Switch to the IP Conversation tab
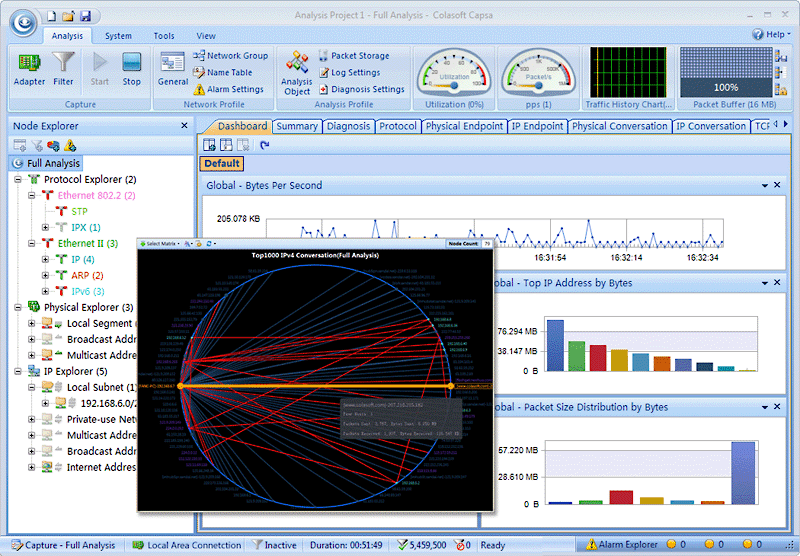 click(710, 127)
